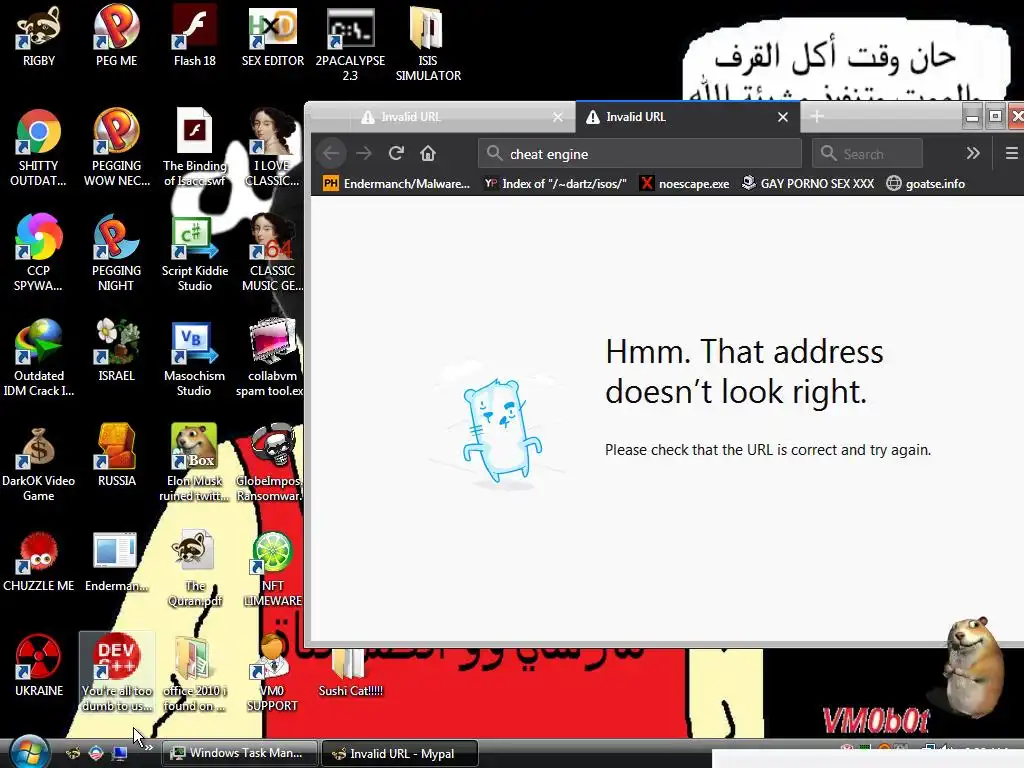Open the Endermanch/Malware... bookmark
1024x768 pixels.
(x=396, y=184)
